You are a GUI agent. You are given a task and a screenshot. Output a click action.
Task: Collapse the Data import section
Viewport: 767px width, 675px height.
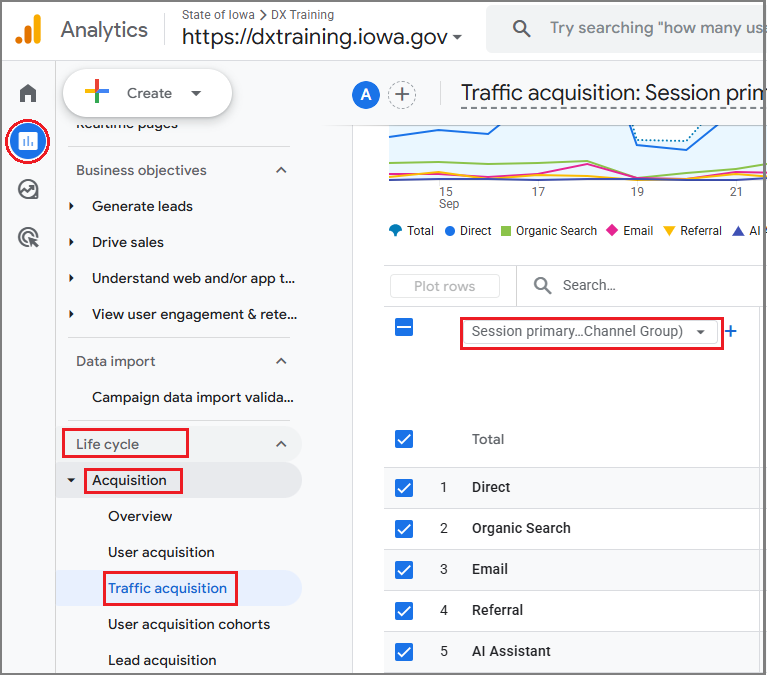281,361
